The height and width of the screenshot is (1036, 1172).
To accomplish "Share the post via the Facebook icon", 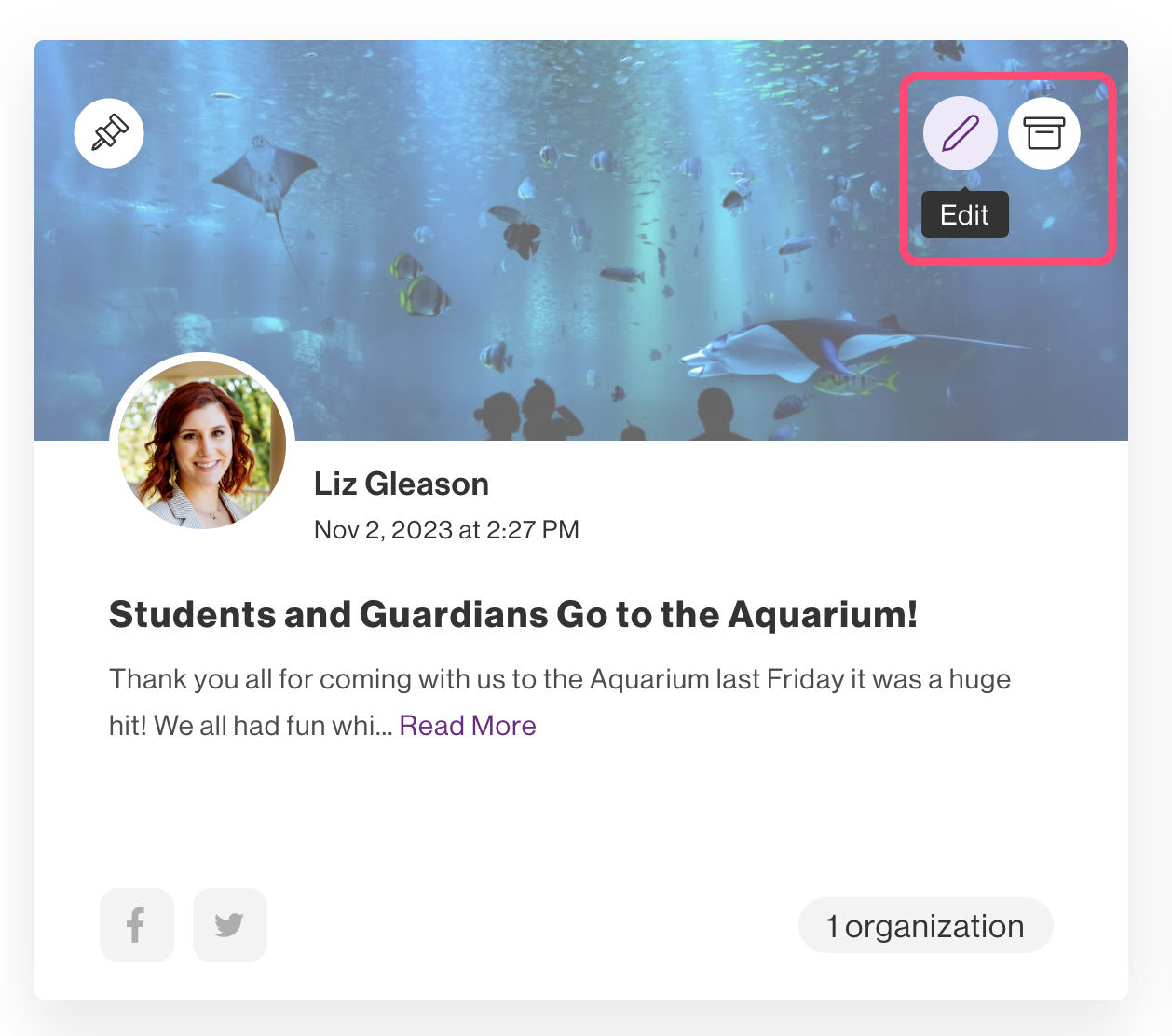I will 137,925.
